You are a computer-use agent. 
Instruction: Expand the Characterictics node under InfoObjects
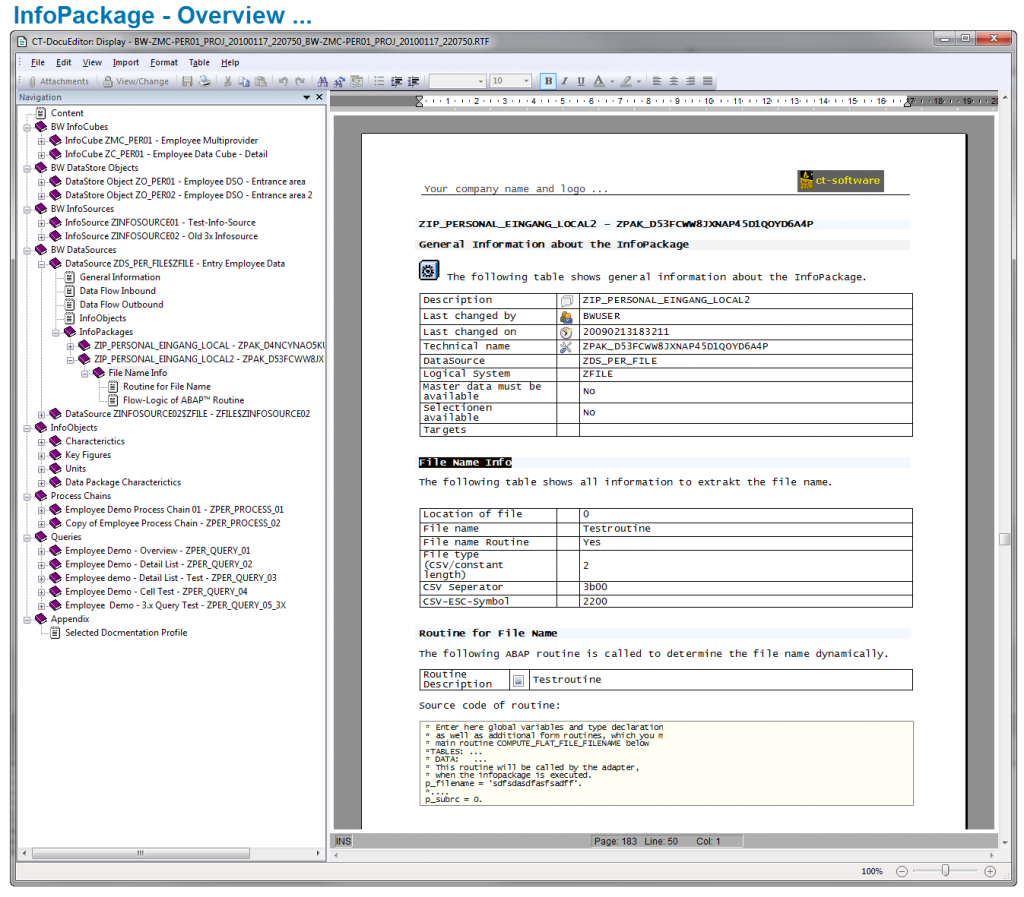pos(42,441)
